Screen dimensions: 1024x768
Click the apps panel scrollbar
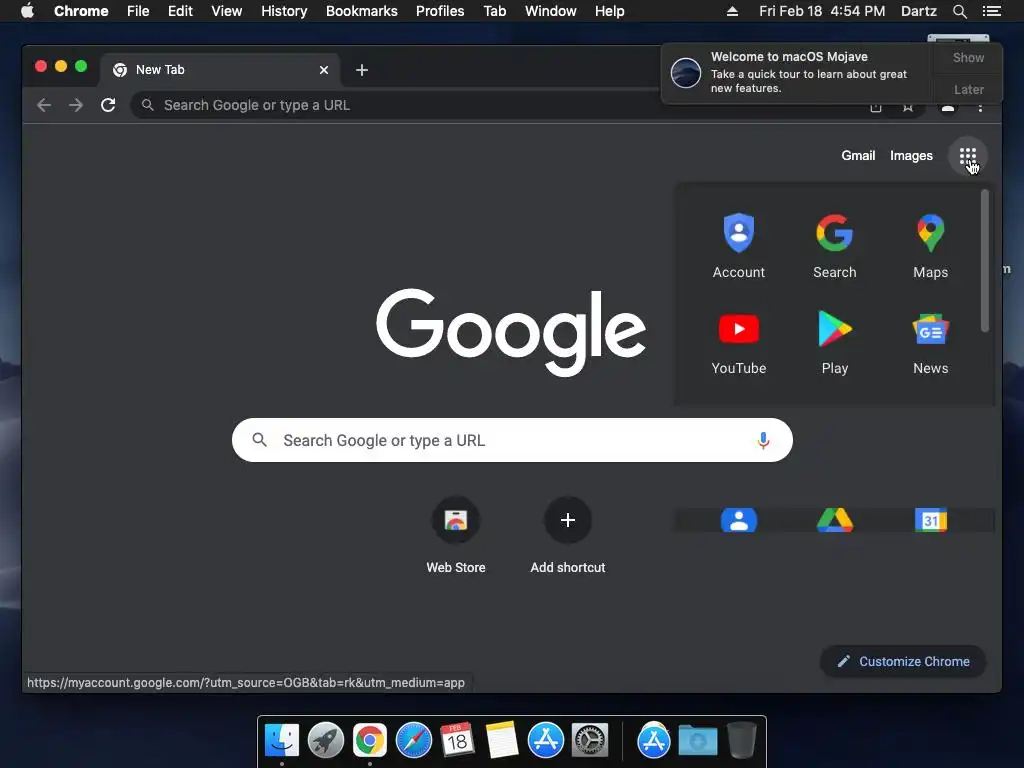tap(985, 261)
